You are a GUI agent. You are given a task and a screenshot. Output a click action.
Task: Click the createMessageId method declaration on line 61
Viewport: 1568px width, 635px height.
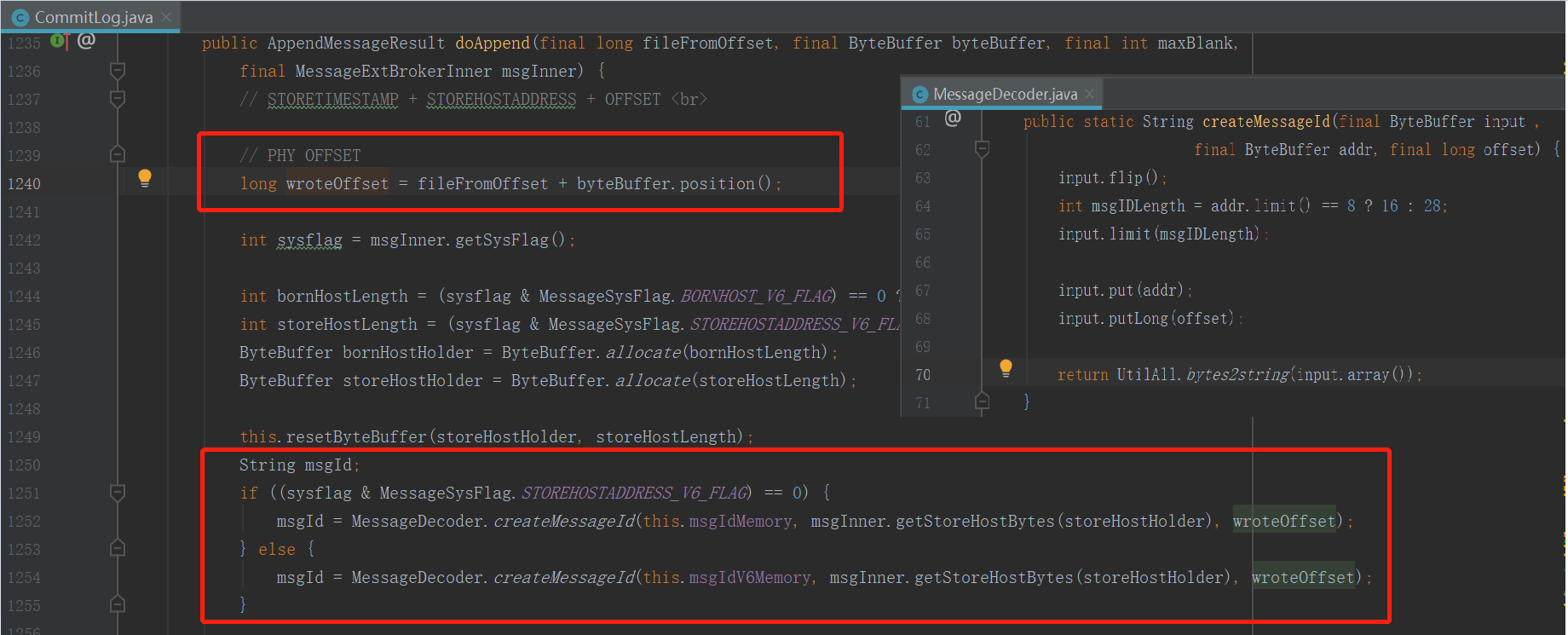click(1266, 122)
